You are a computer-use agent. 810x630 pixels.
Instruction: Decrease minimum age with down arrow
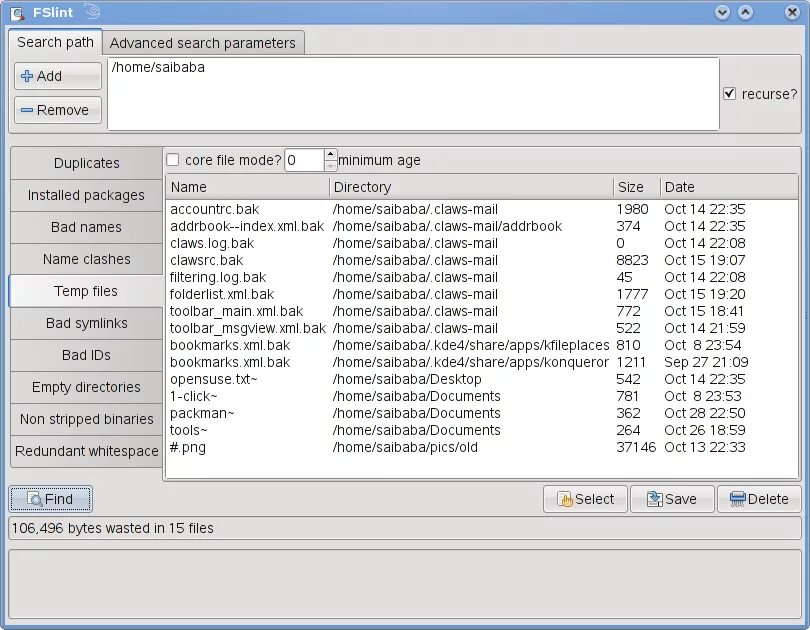[x=331, y=166]
